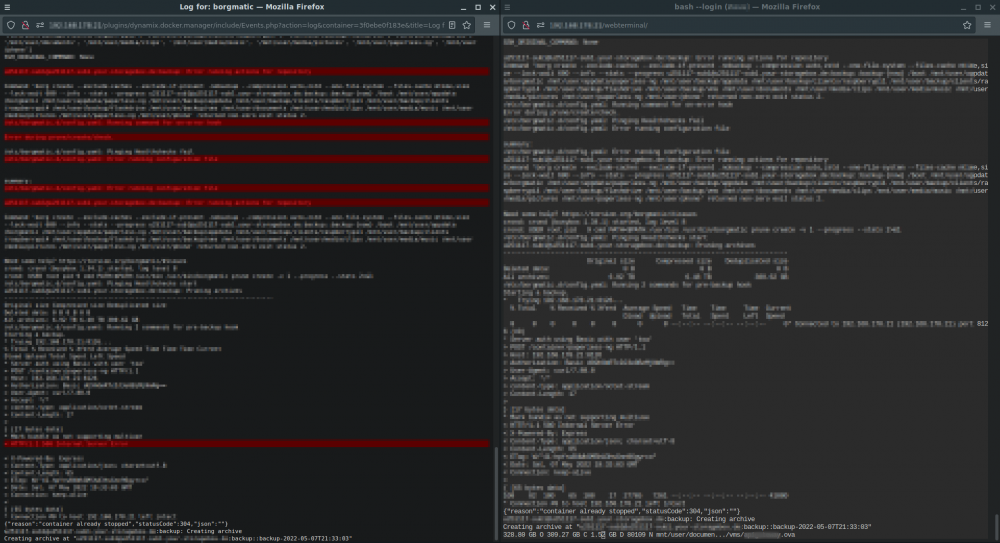1000x543 pixels.
Task: Click the insecure connection lock icon in the borgmatic log window
Action: coord(26,25)
